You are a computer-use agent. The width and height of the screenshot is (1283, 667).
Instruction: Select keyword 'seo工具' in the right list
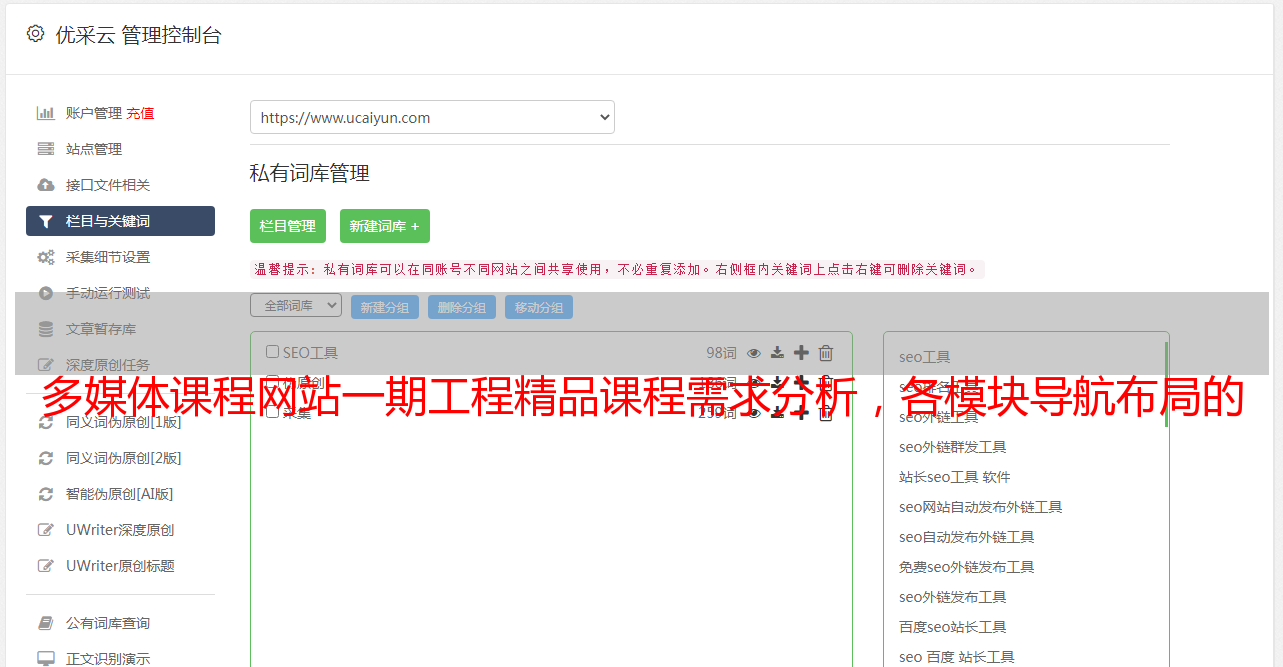pos(925,357)
